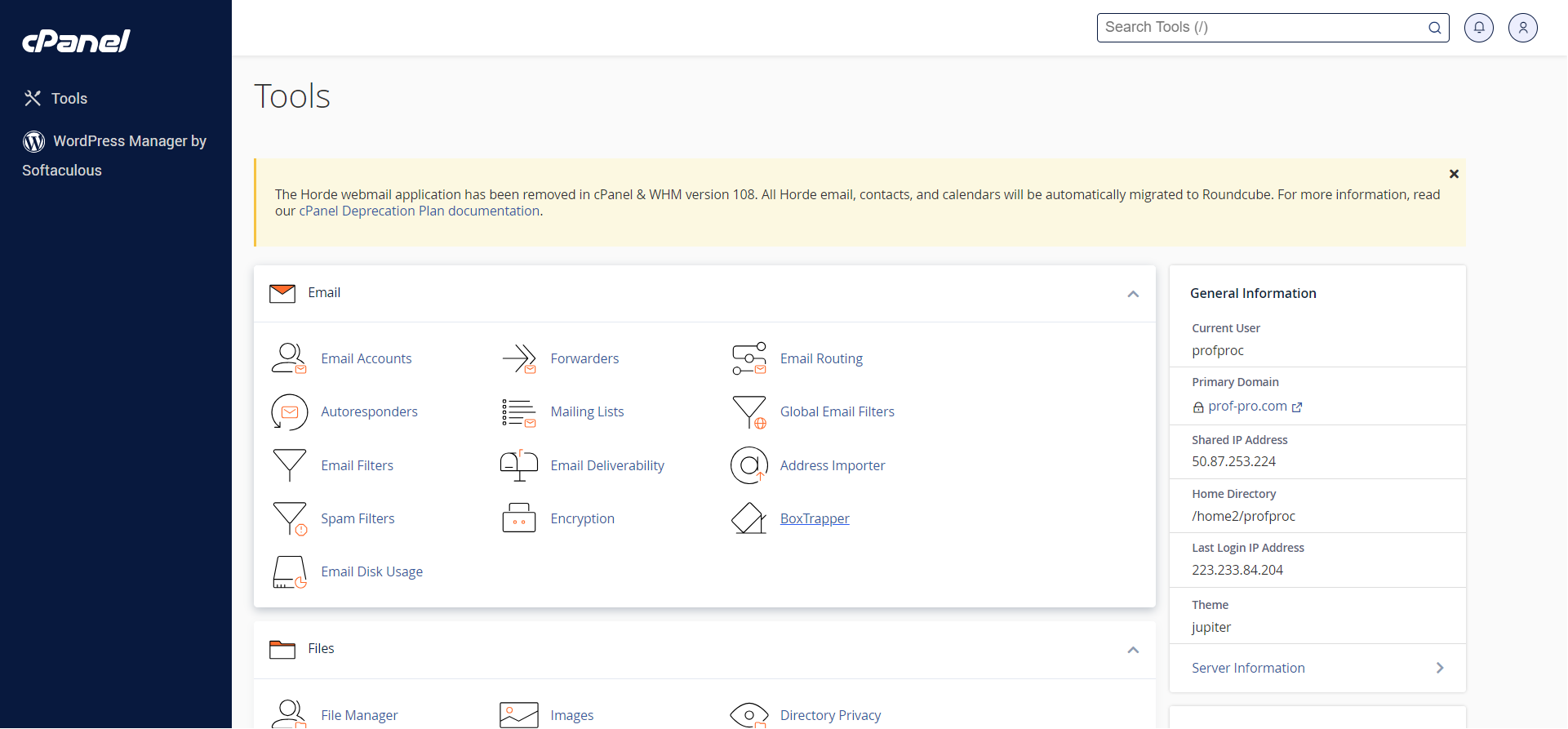Click the Global Email Filters icon
Image resolution: width=1568 pixels, height=729 pixels.
click(749, 412)
